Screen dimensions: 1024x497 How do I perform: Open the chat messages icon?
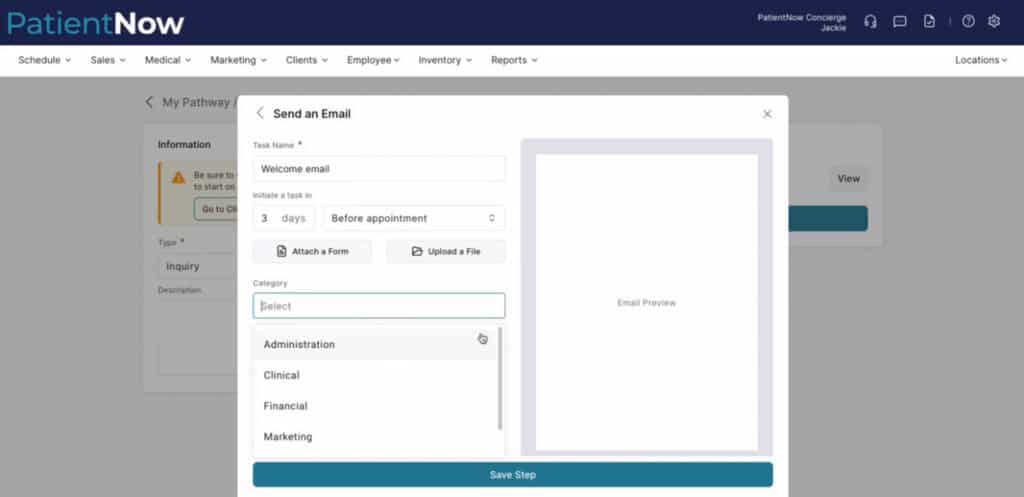point(899,21)
